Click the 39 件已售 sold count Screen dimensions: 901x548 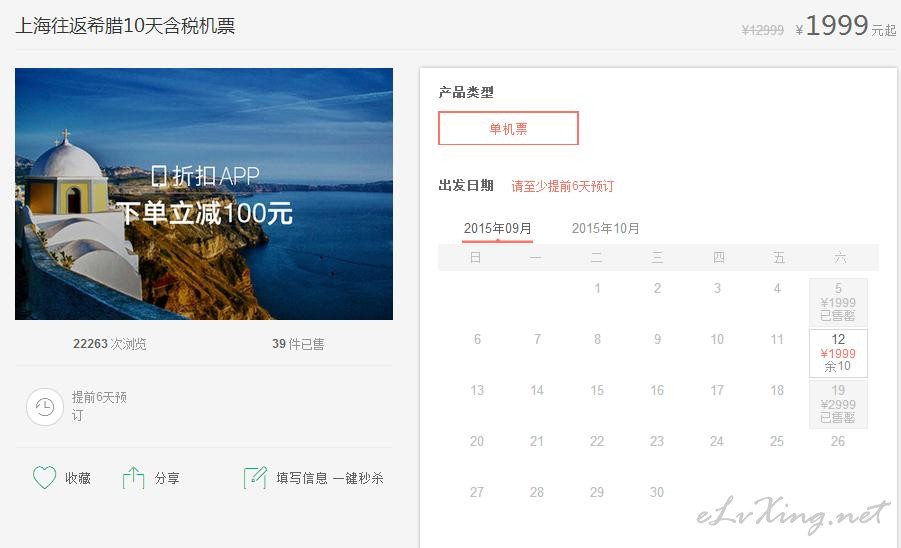298,344
